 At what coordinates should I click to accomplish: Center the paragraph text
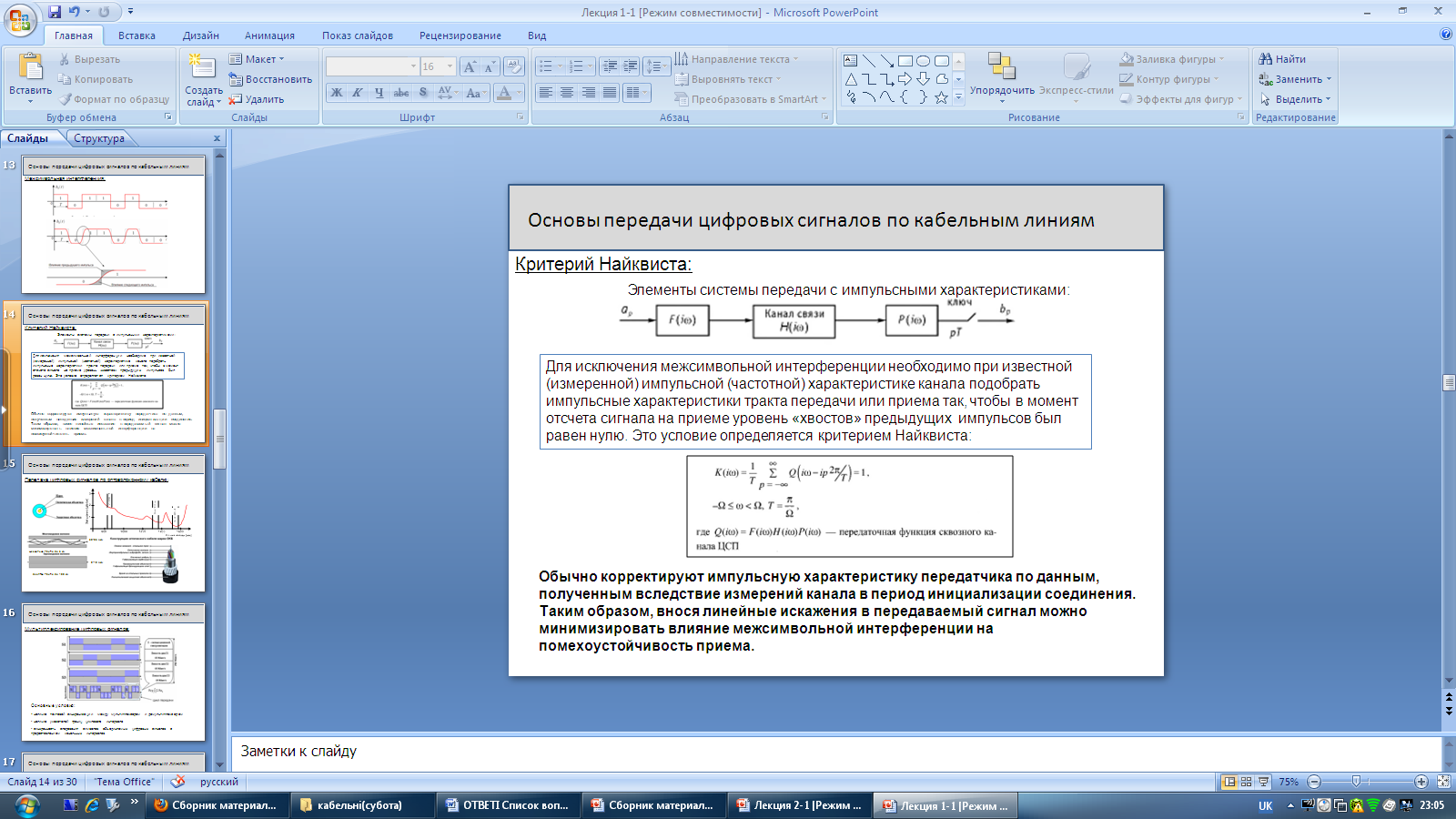point(567,92)
